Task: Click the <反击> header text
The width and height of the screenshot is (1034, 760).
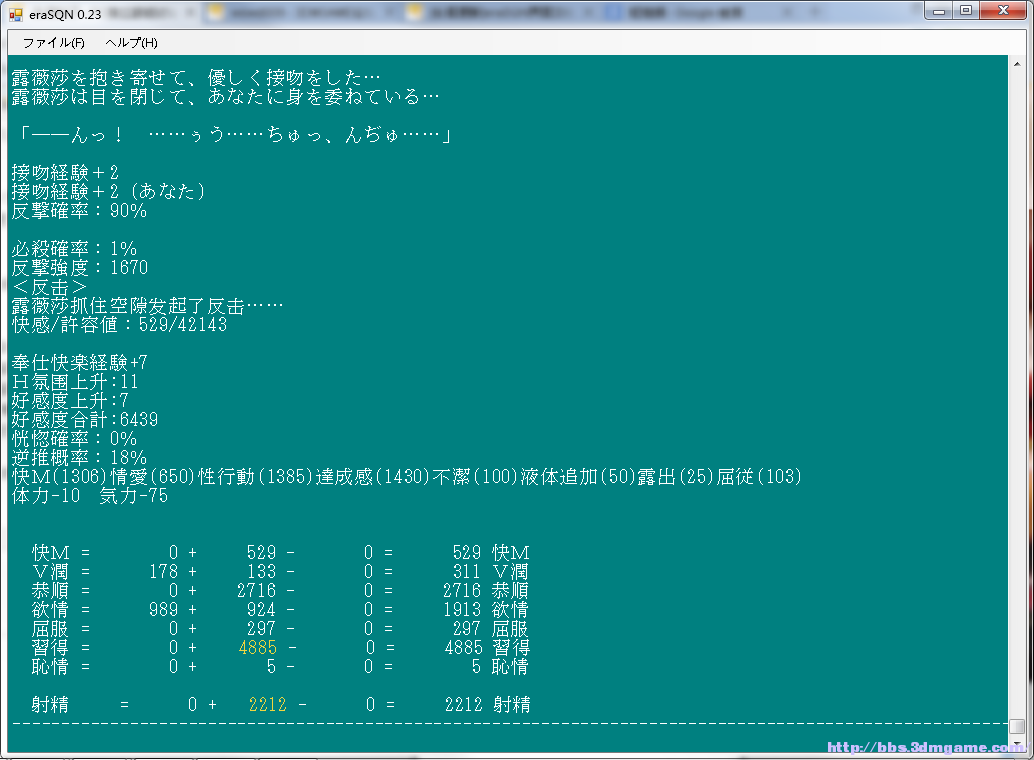Action: pyautogui.click(x=50, y=287)
